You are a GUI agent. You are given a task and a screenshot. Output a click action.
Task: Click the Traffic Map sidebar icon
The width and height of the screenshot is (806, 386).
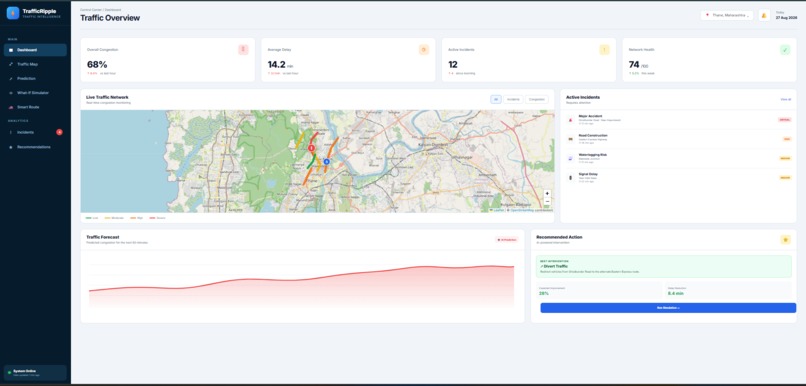[11, 64]
